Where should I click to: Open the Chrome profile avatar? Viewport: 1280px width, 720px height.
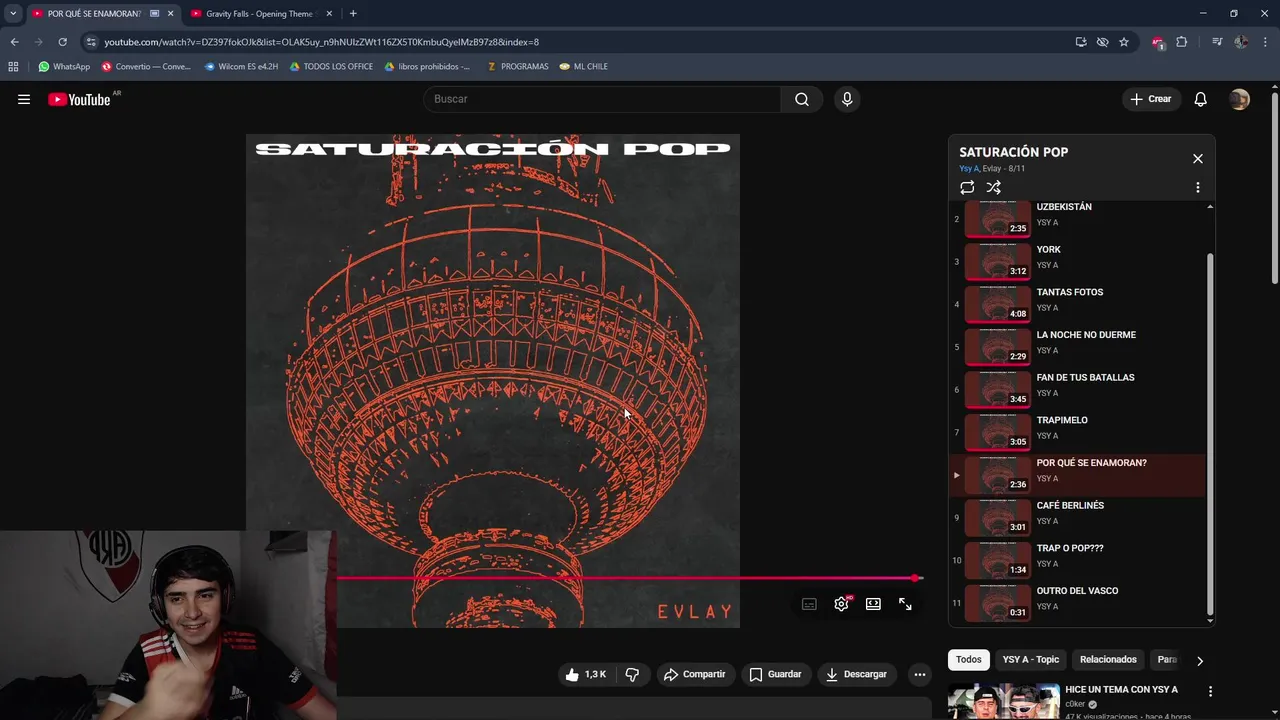point(1241,42)
